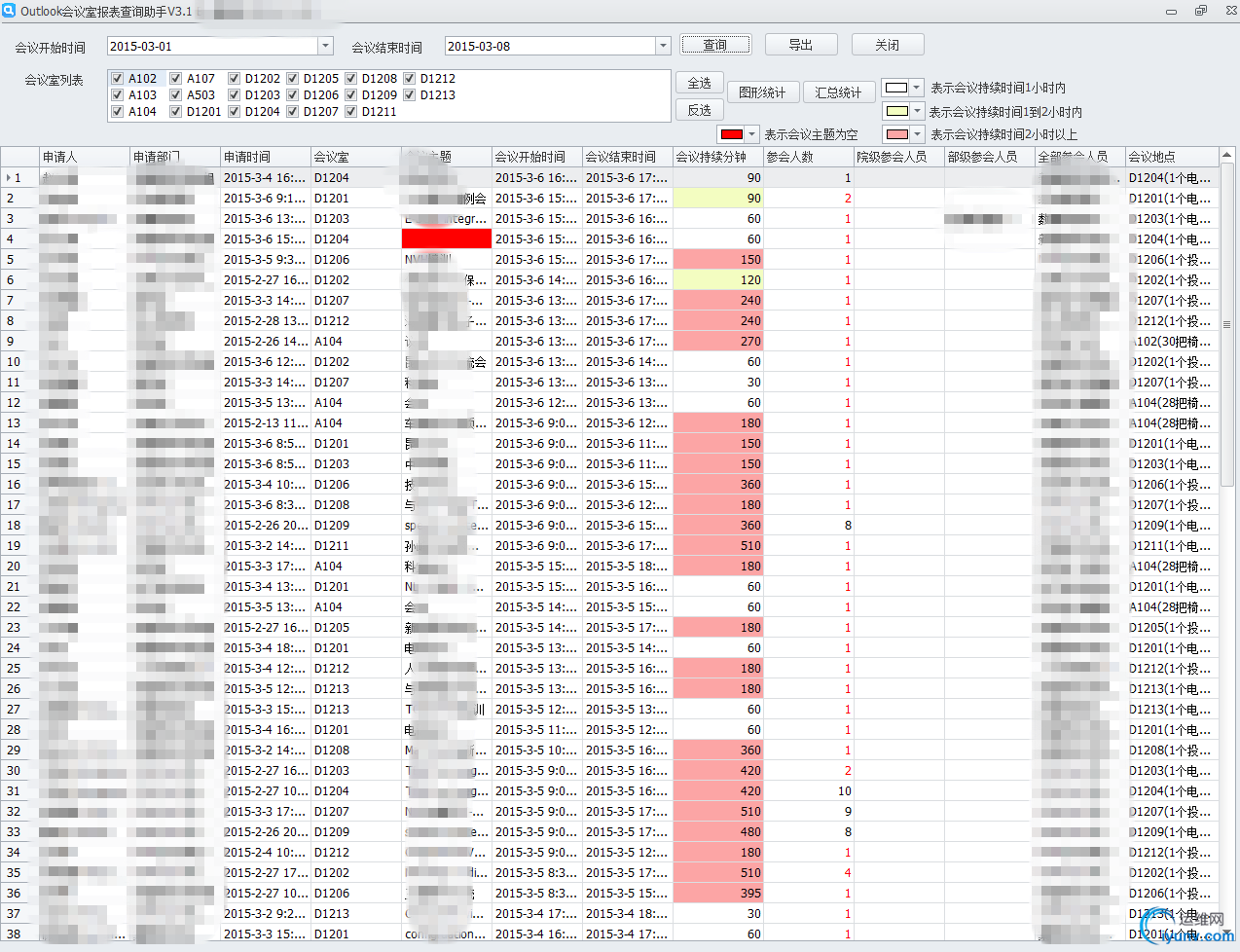Click location cell A102(30把椅
1240x952 pixels.
[1172, 342]
